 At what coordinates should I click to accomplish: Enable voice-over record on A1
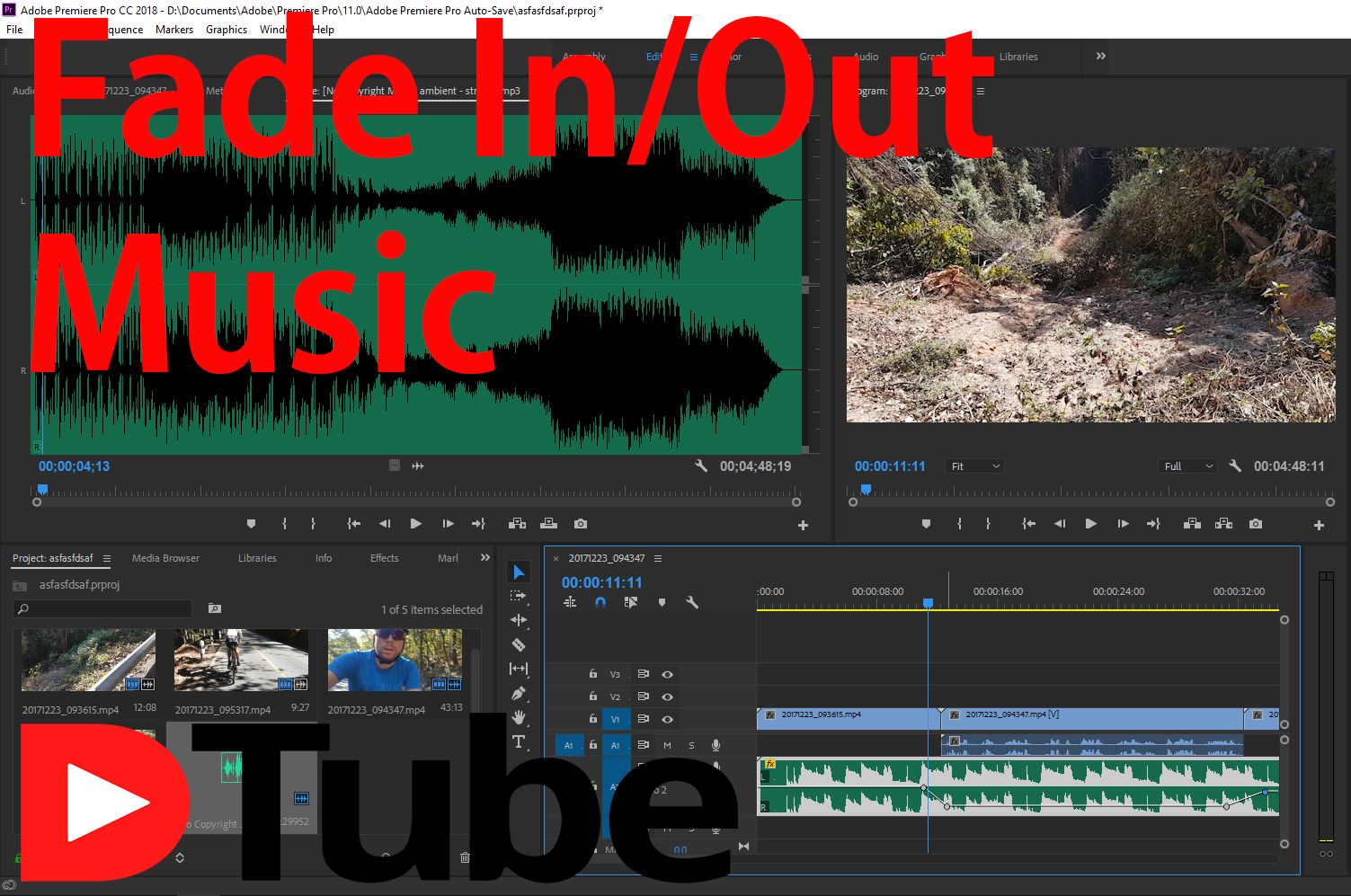716,745
